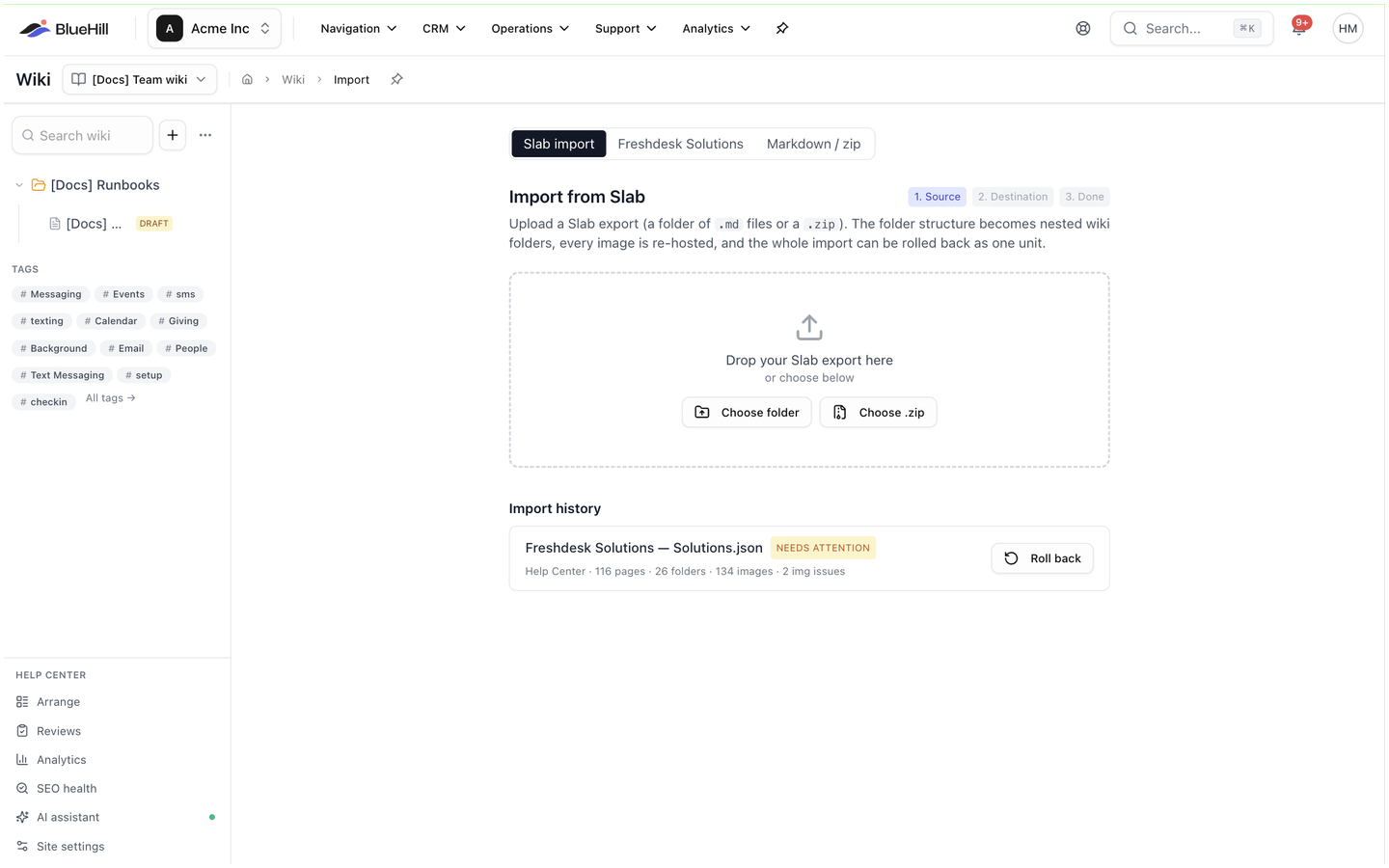
Task: Click the Choose folder button
Action: [747, 413]
